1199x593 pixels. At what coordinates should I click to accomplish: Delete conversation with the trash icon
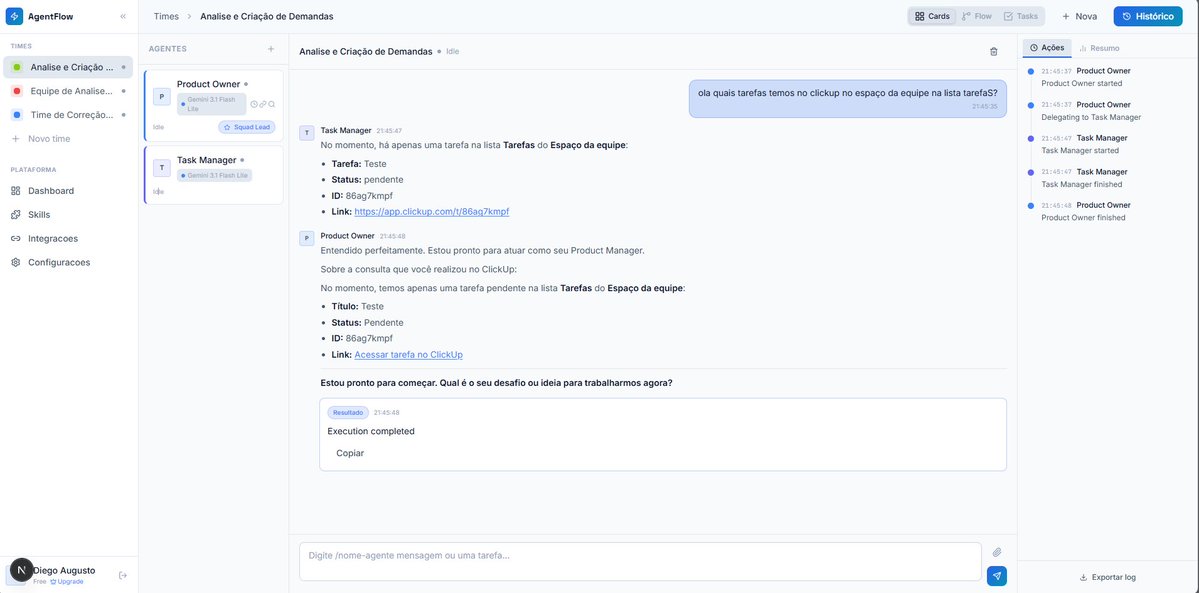[x=994, y=51]
